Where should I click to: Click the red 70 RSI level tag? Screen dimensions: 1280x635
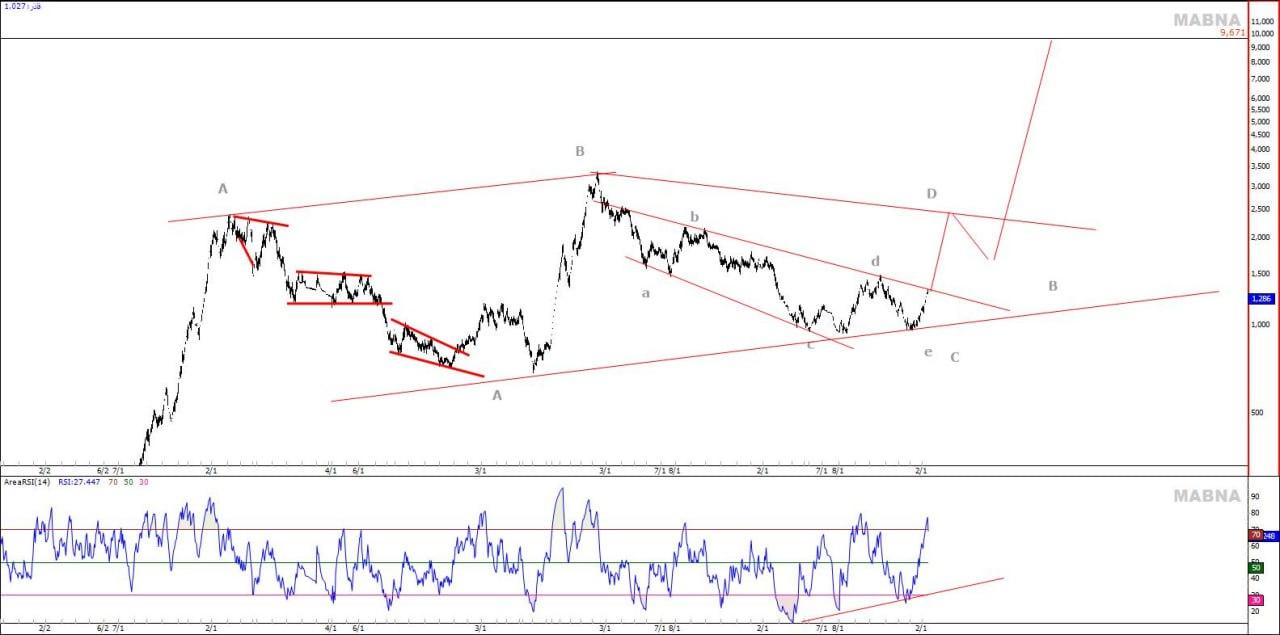1255,535
